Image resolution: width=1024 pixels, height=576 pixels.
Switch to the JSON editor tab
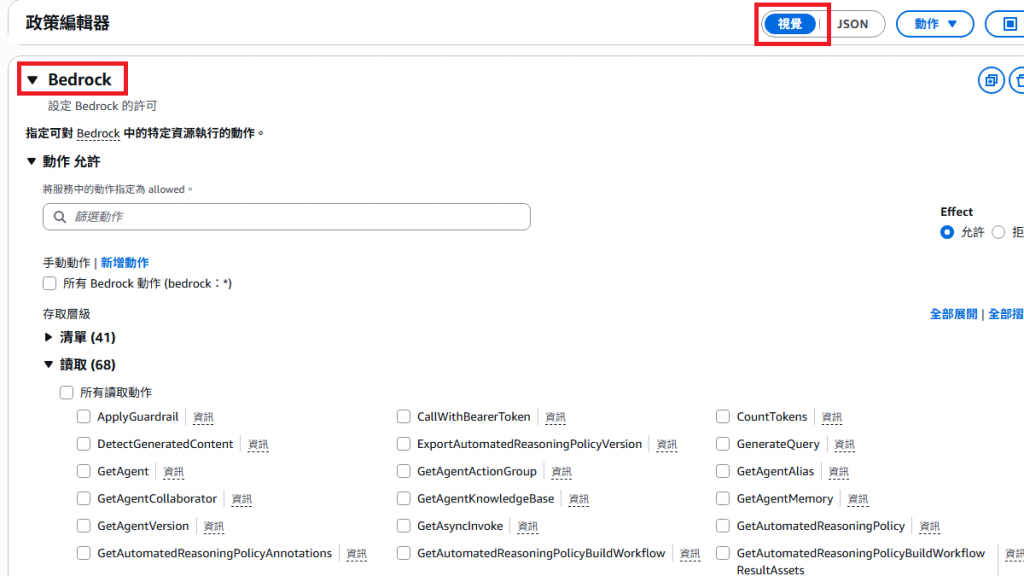852,24
